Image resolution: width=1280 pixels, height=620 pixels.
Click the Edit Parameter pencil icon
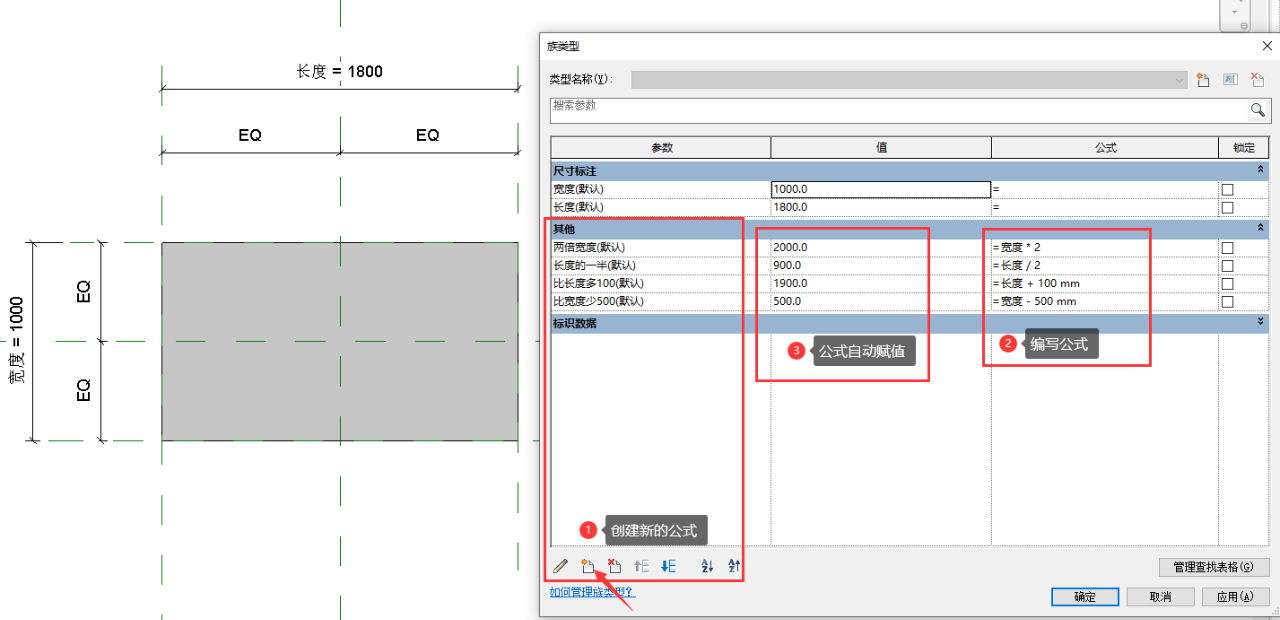pyautogui.click(x=561, y=567)
